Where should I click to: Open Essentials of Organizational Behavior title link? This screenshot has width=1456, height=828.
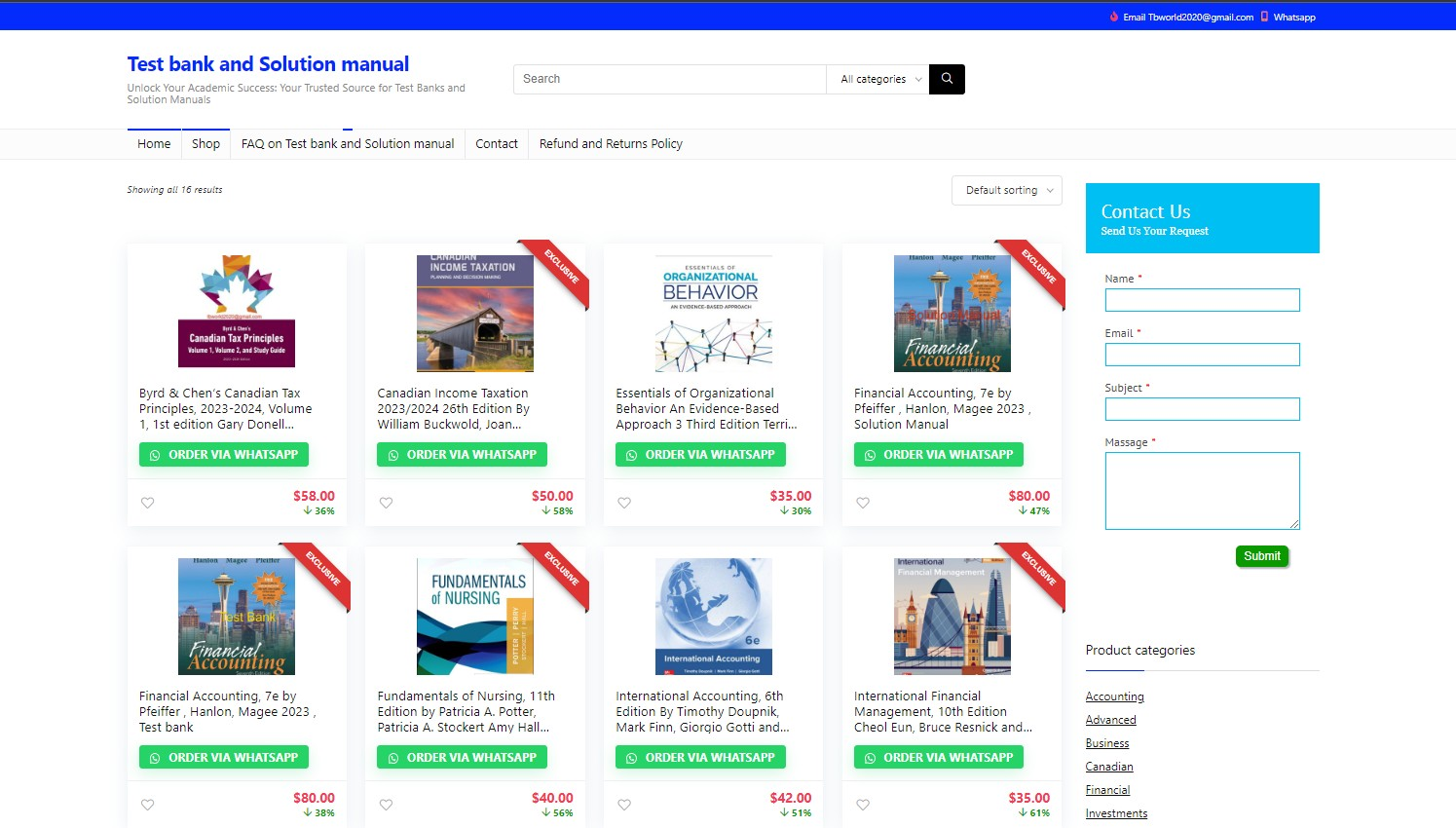(x=706, y=409)
